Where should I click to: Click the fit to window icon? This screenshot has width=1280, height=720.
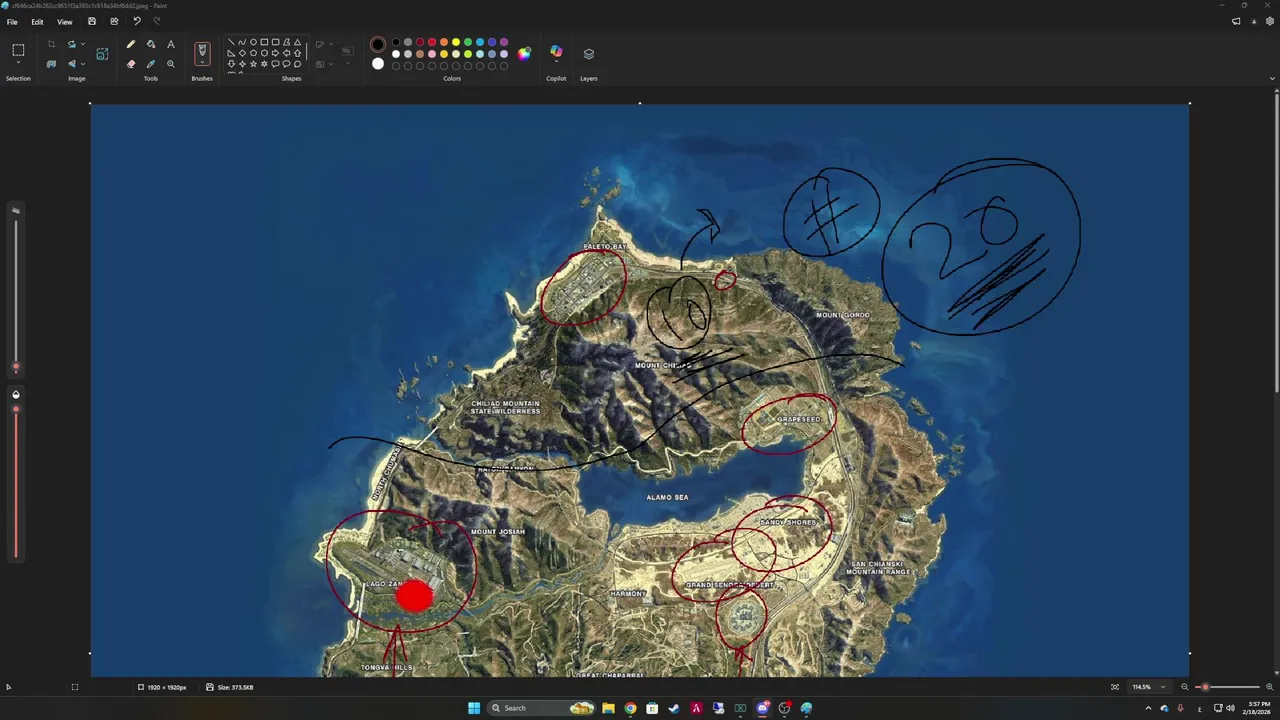tap(1115, 687)
